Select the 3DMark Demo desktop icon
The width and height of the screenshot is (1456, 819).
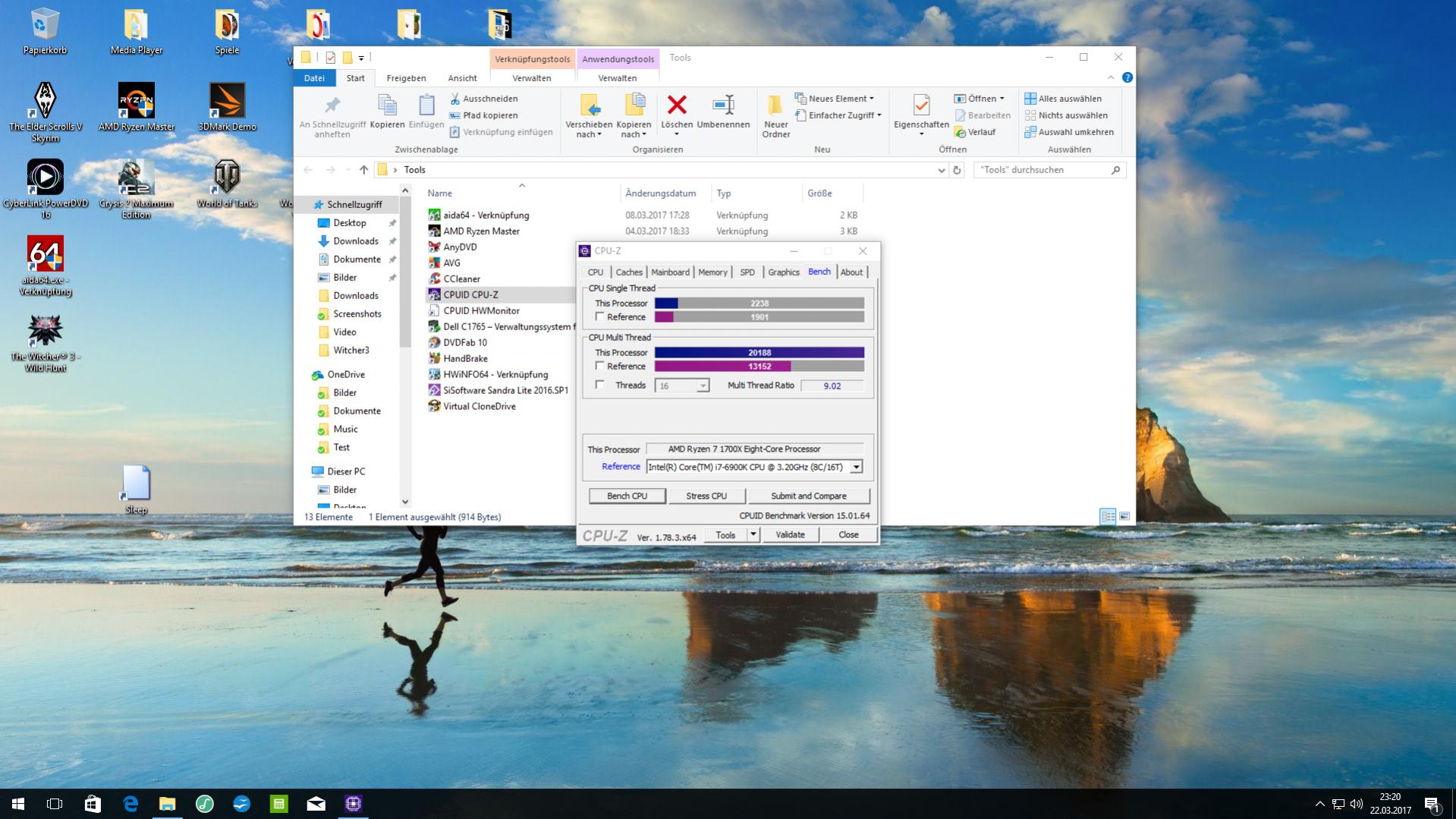pyautogui.click(x=227, y=101)
